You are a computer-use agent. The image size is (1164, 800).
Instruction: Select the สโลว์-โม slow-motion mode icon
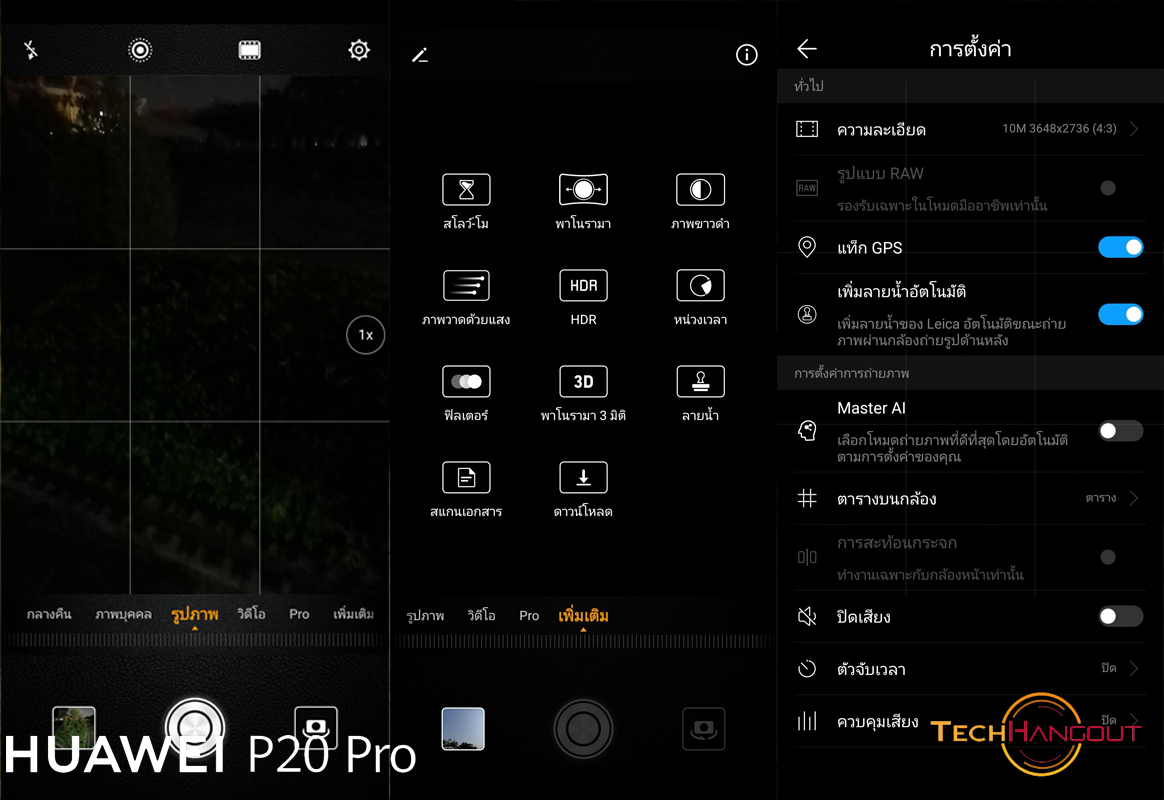click(466, 189)
